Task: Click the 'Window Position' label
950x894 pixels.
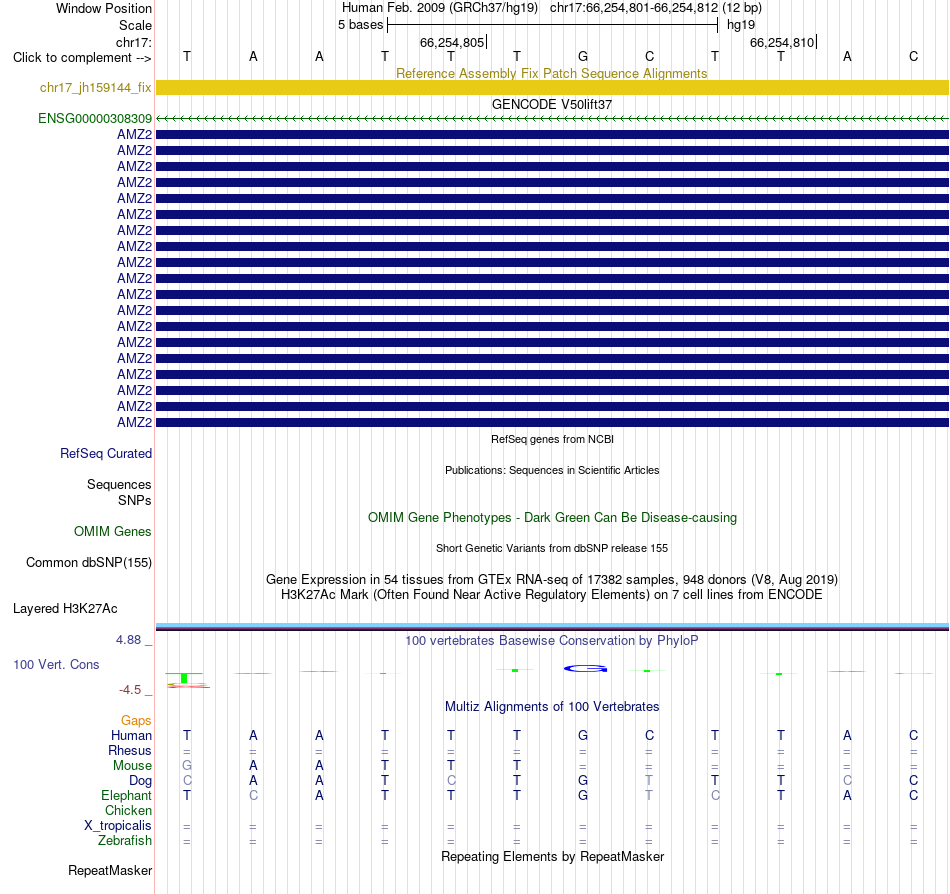Action: pos(104,8)
